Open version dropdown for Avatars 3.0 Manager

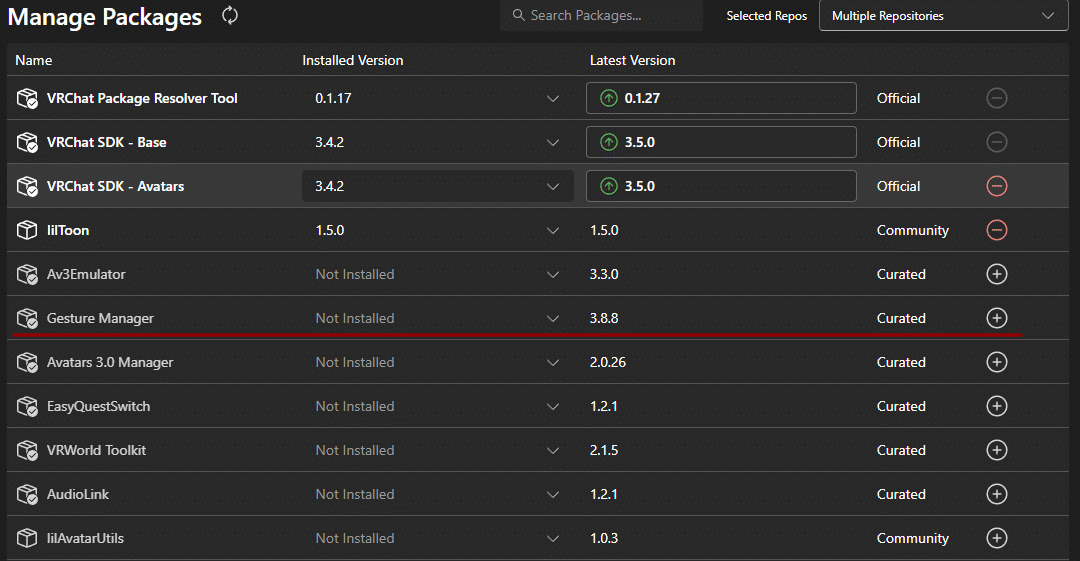pyautogui.click(x=552, y=363)
